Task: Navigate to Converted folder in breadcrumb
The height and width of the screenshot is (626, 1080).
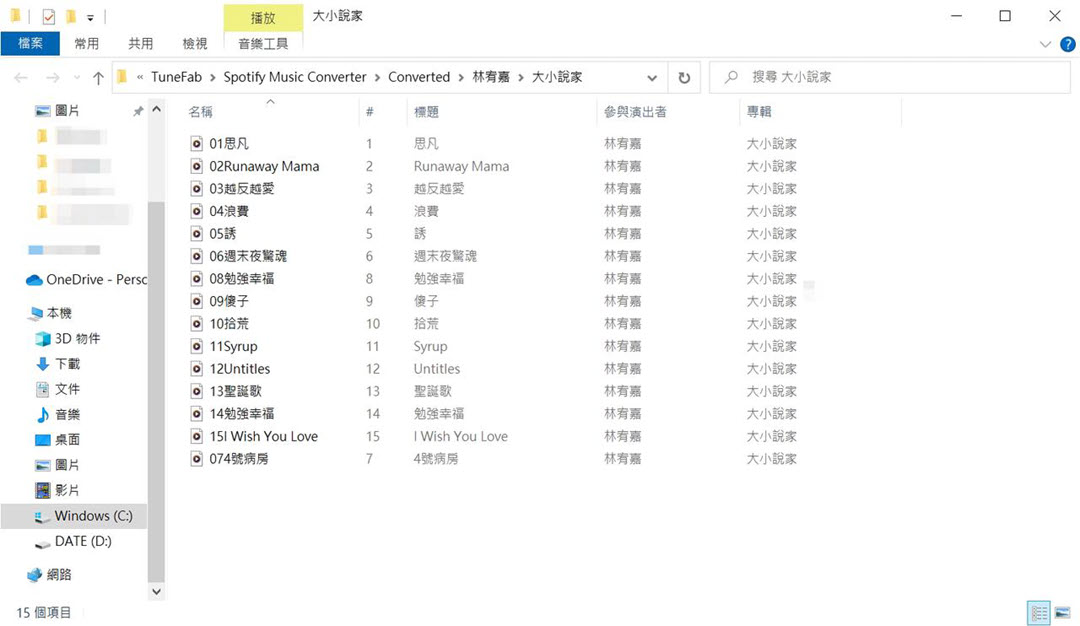Action: pyautogui.click(x=418, y=77)
